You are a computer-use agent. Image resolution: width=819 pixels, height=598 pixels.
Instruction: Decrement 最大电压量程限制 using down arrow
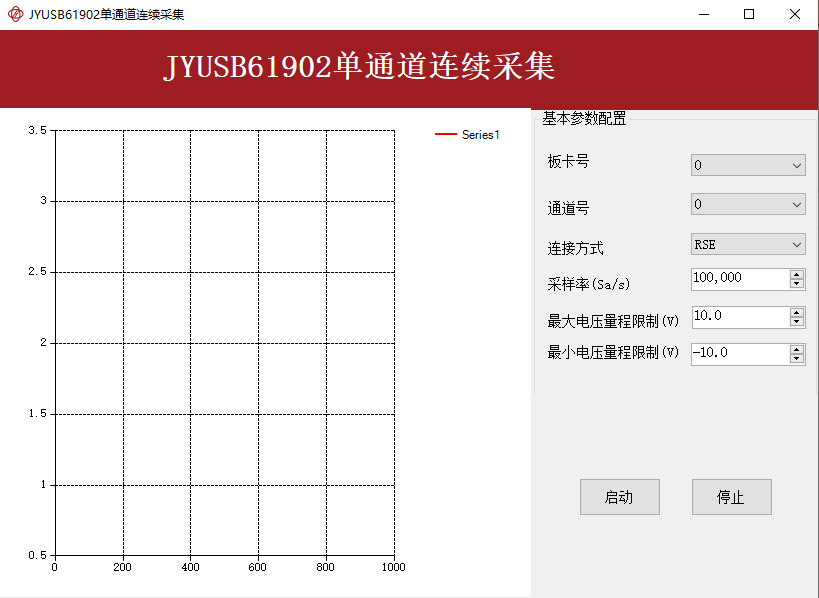coord(797,322)
